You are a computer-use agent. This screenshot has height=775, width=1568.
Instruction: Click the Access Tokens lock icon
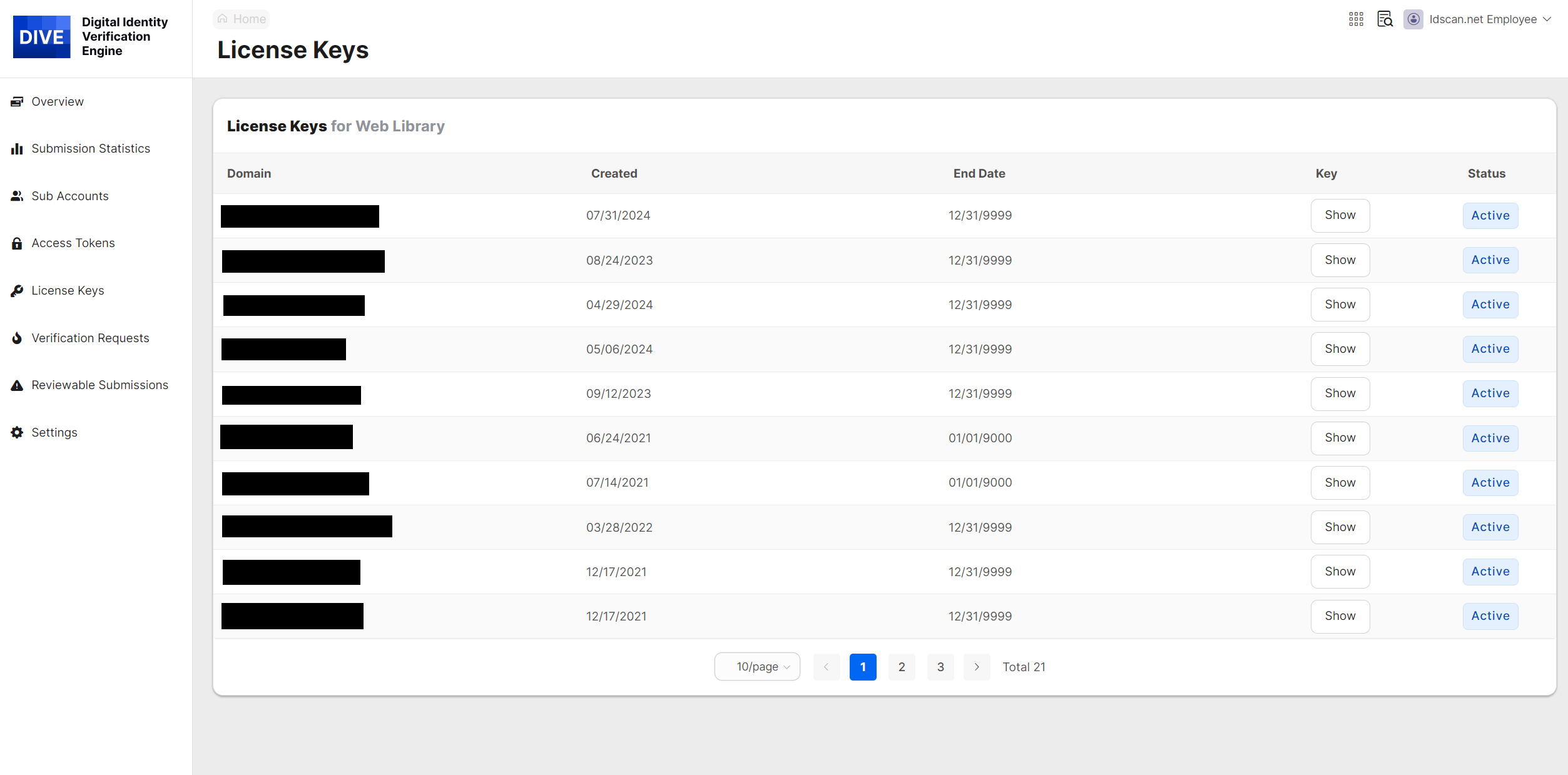[17, 243]
